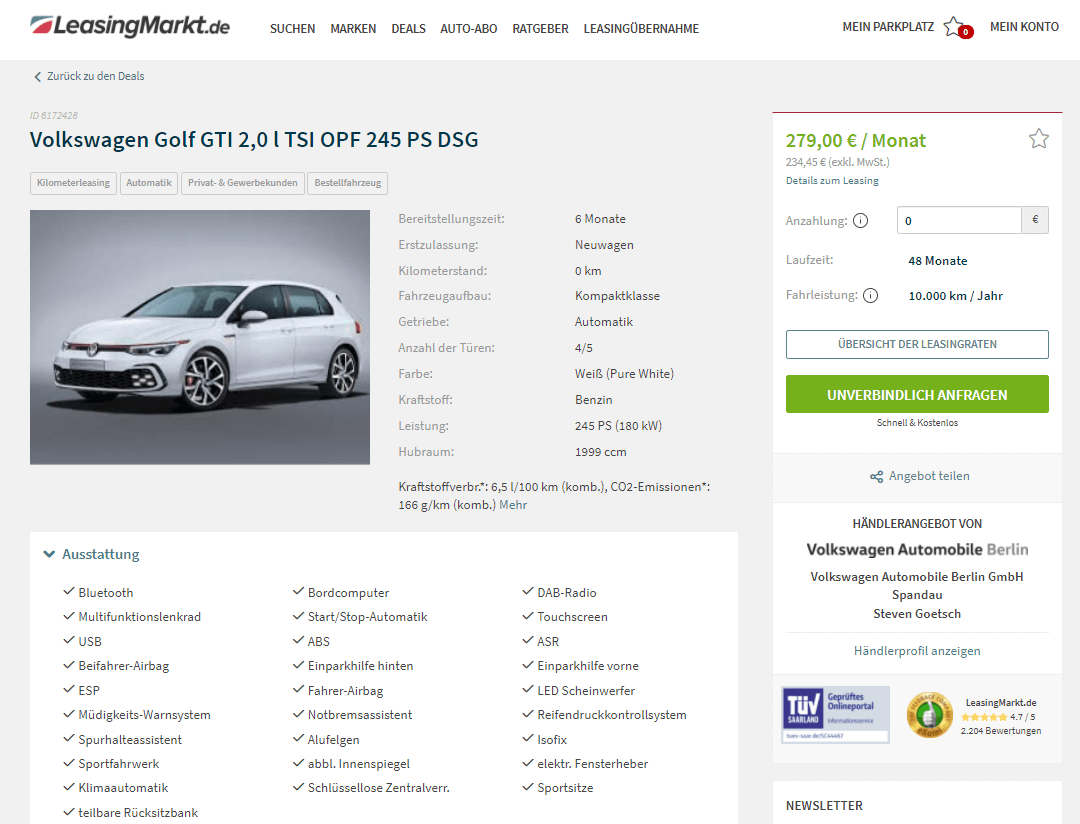Screen dimensions: 1080x824
Task: Open the white Golf GTI photo
Action: tap(200, 338)
